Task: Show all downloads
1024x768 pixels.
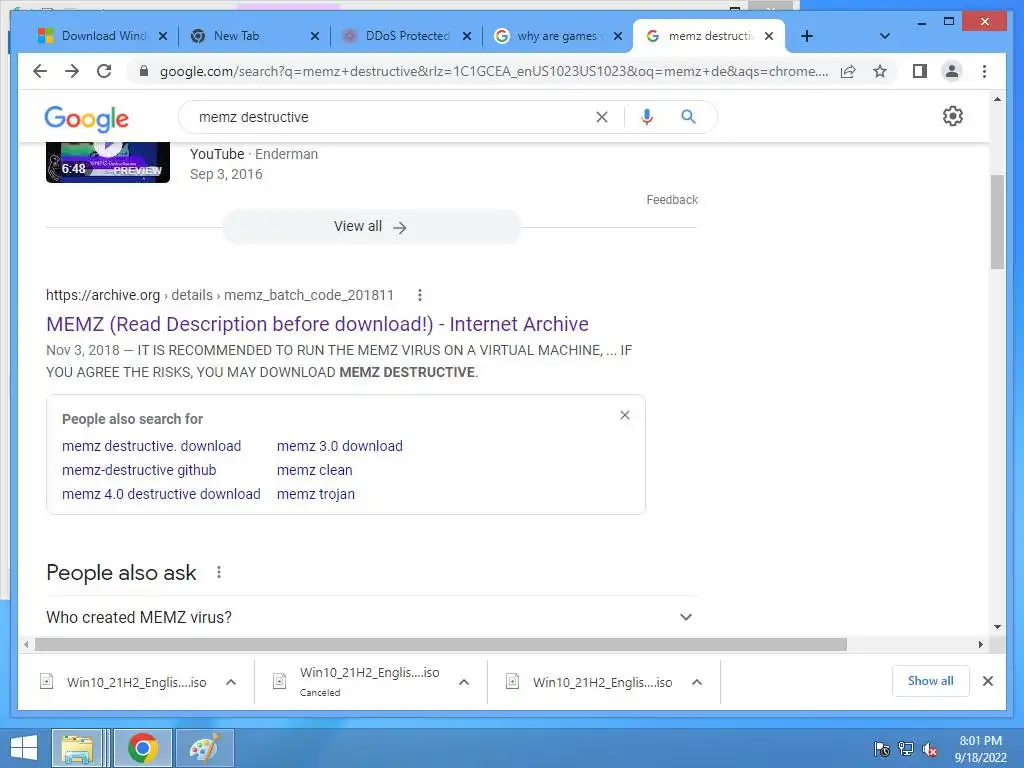Action: (x=930, y=681)
